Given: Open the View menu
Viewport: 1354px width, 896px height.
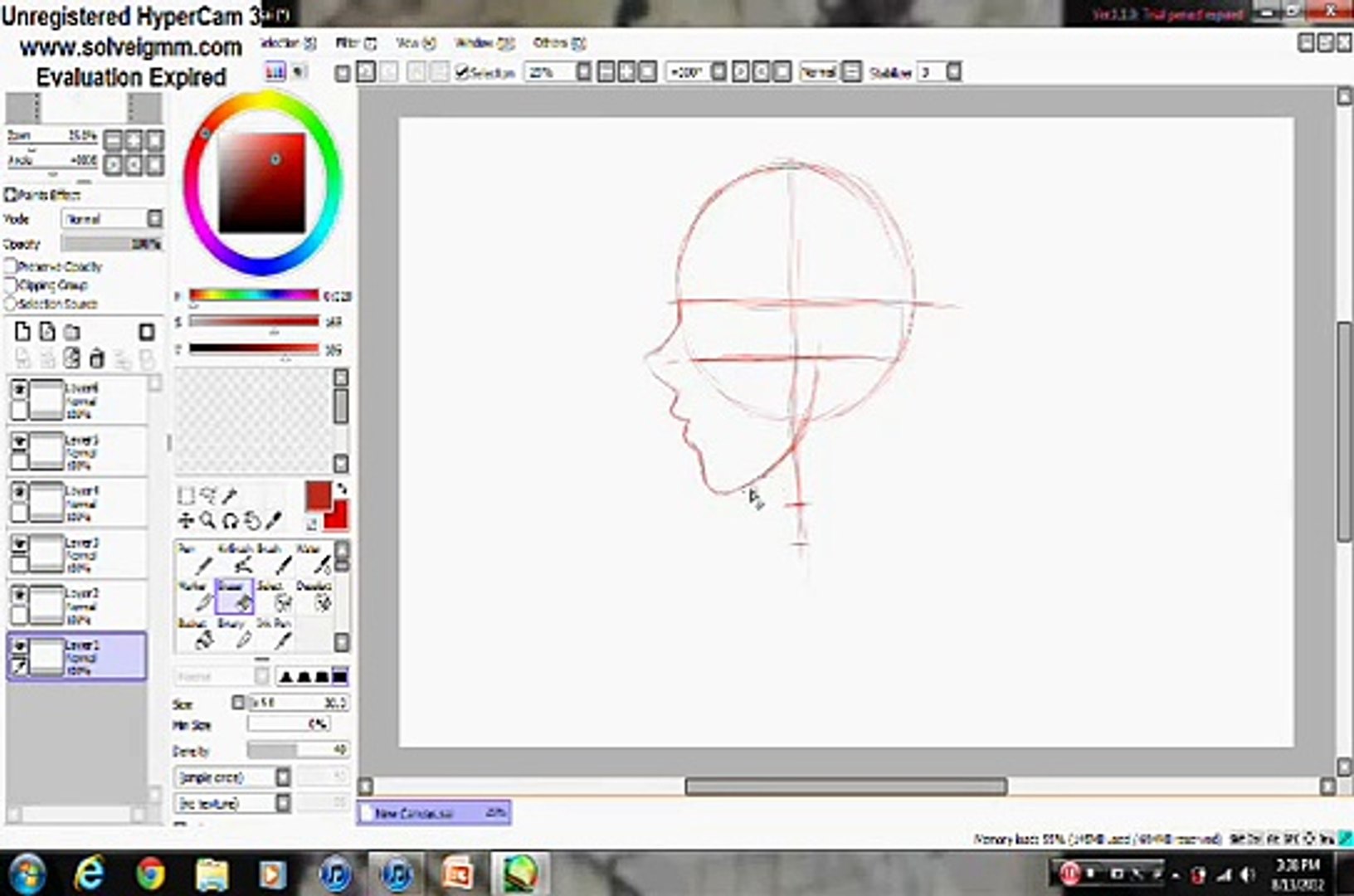Looking at the screenshot, I should click(416, 42).
